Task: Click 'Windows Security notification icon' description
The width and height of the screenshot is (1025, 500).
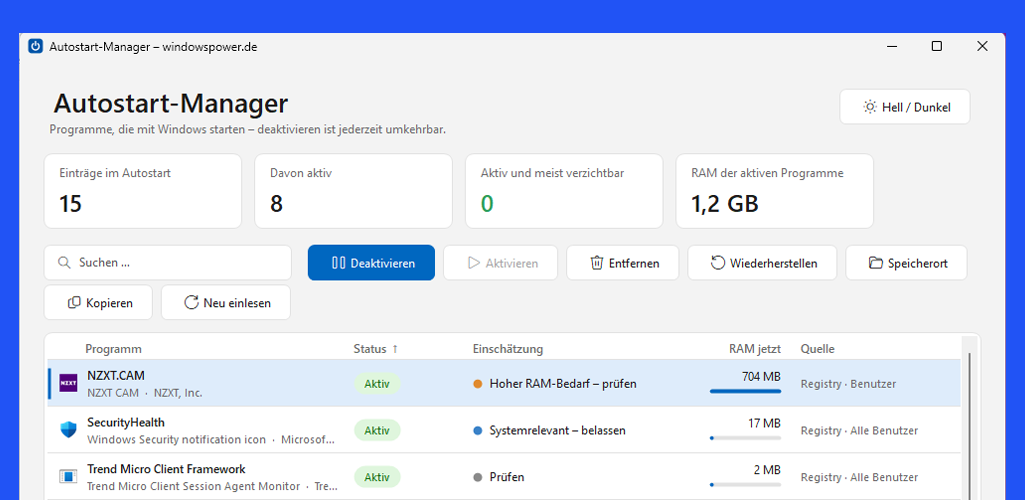Action: pyautogui.click(x=176, y=439)
